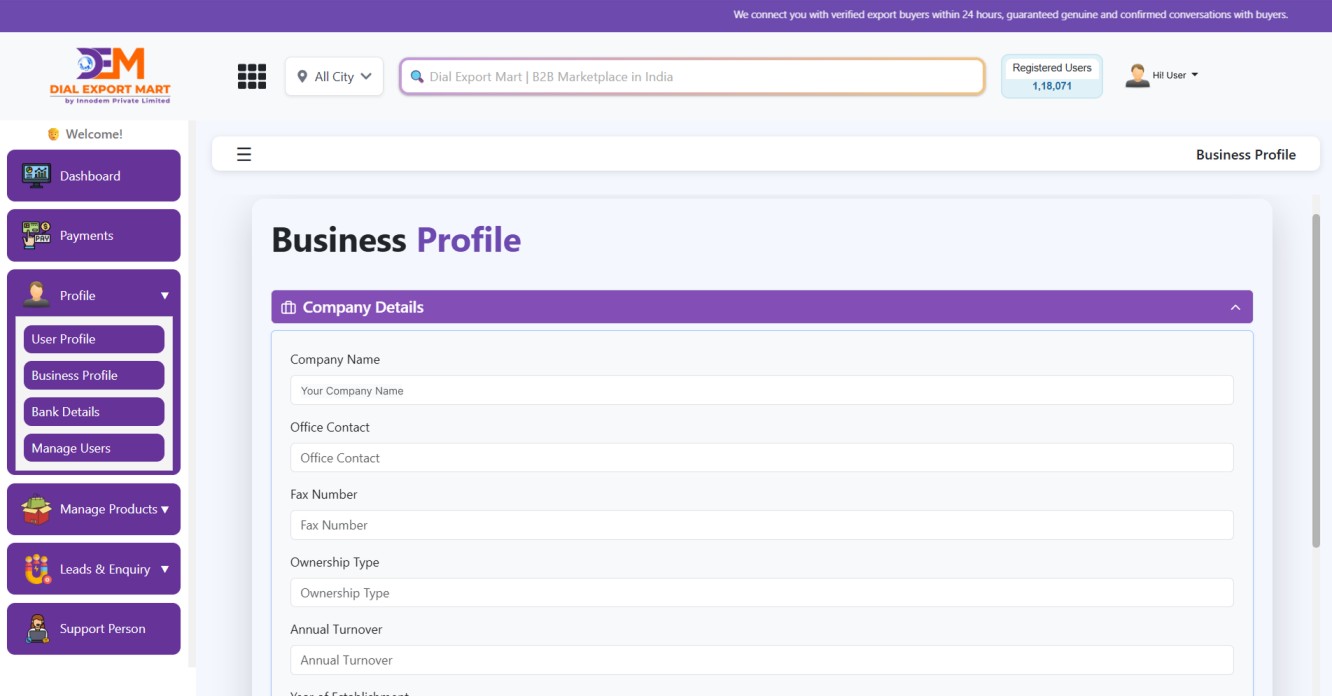Click the verified export buyers banner text
Screen dimensions: 1332x696
pos(1010,15)
